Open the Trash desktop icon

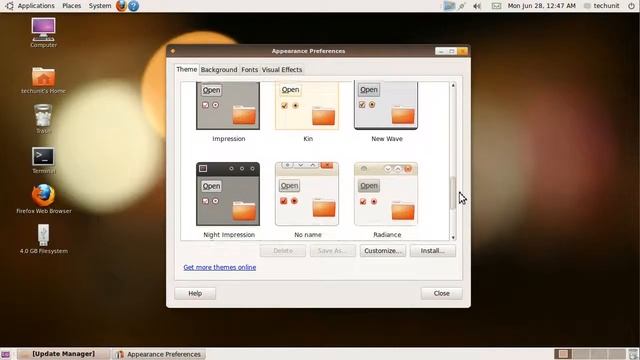[43, 116]
